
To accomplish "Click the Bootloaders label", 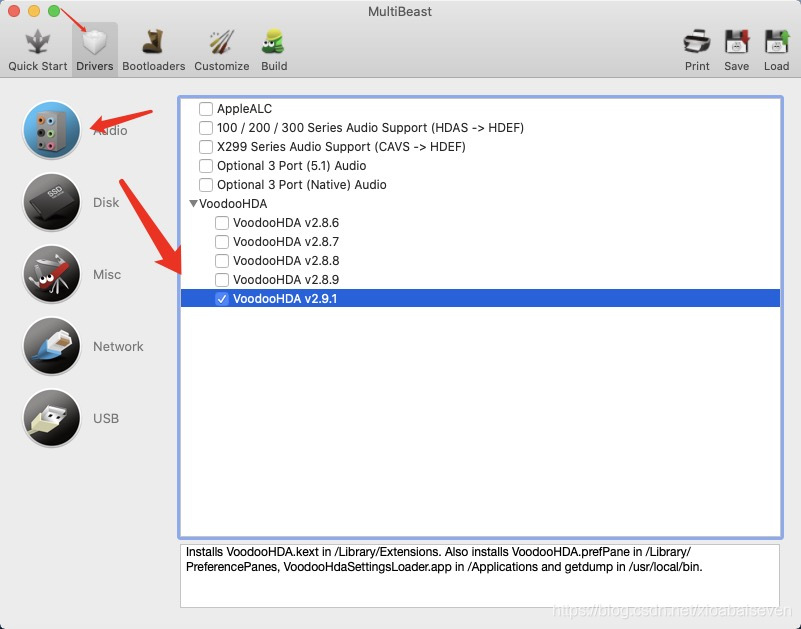I will click(153, 66).
